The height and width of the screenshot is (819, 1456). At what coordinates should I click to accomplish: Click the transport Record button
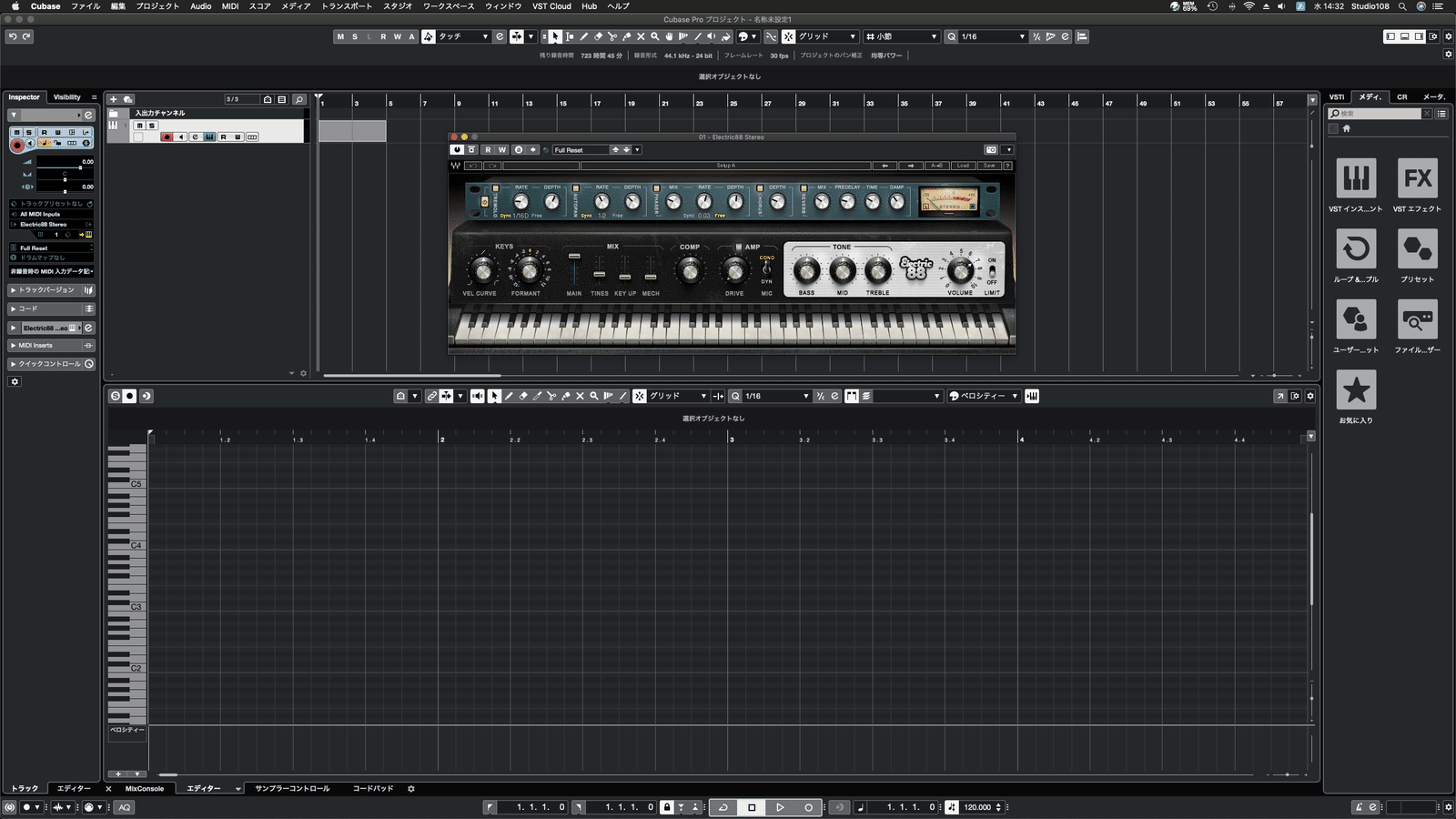(808, 807)
